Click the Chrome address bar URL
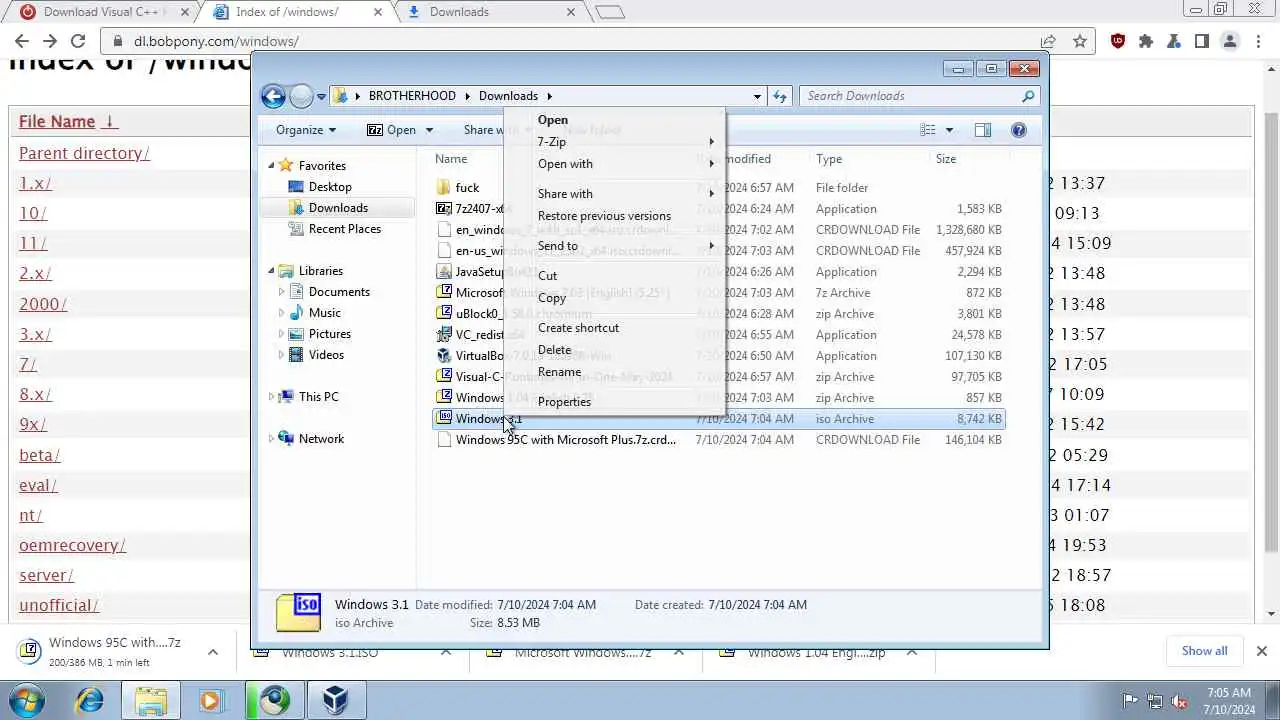This screenshot has width=1280, height=720. coord(216,41)
